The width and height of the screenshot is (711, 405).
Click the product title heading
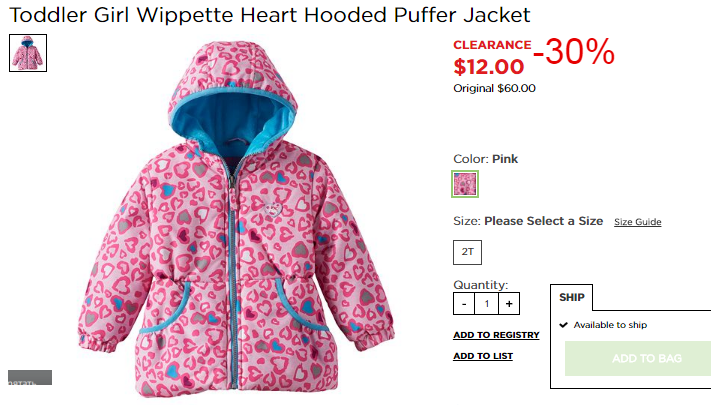point(270,15)
